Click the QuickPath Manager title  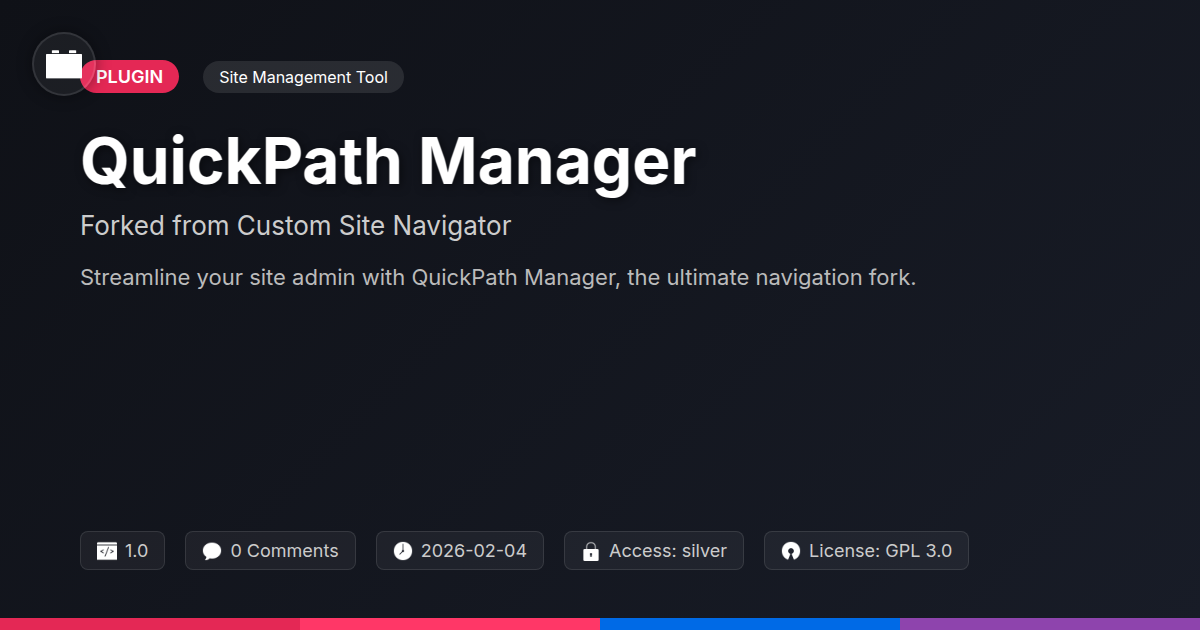click(x=388, y=161)
